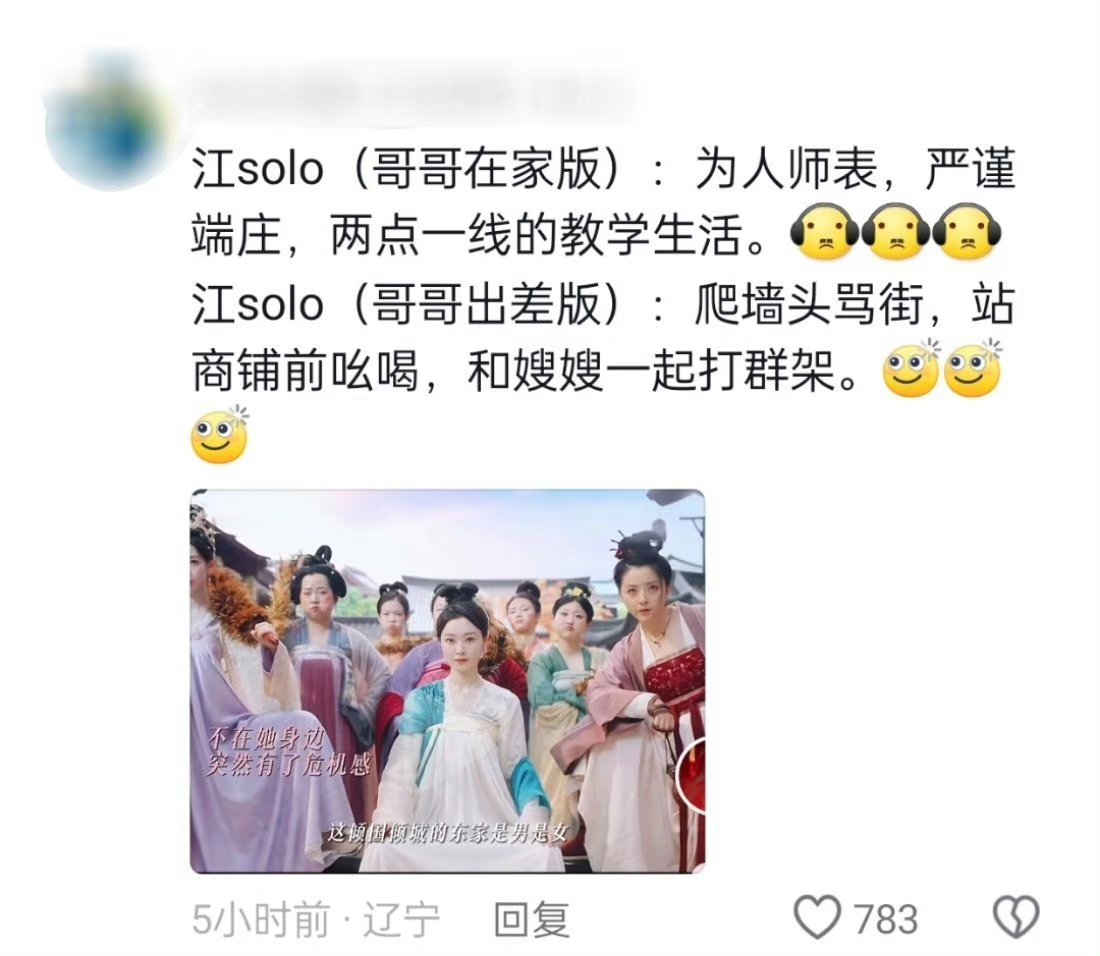Select the 江solo(哥哥出差版) text line
The image size is (1100, 956).
406,304
